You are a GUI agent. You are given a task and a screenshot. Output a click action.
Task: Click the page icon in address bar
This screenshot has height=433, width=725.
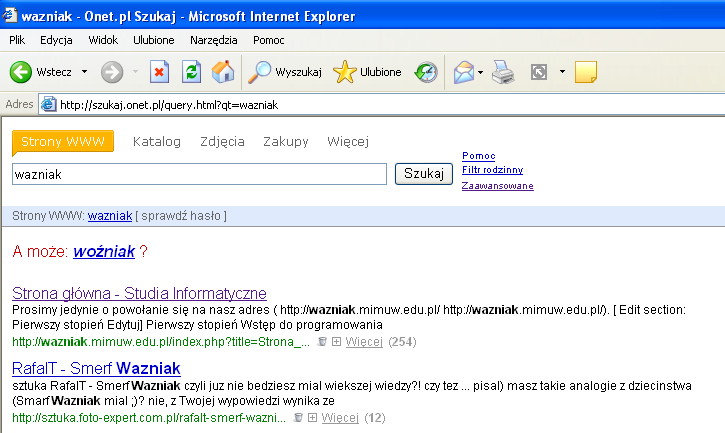pos(48,105)
